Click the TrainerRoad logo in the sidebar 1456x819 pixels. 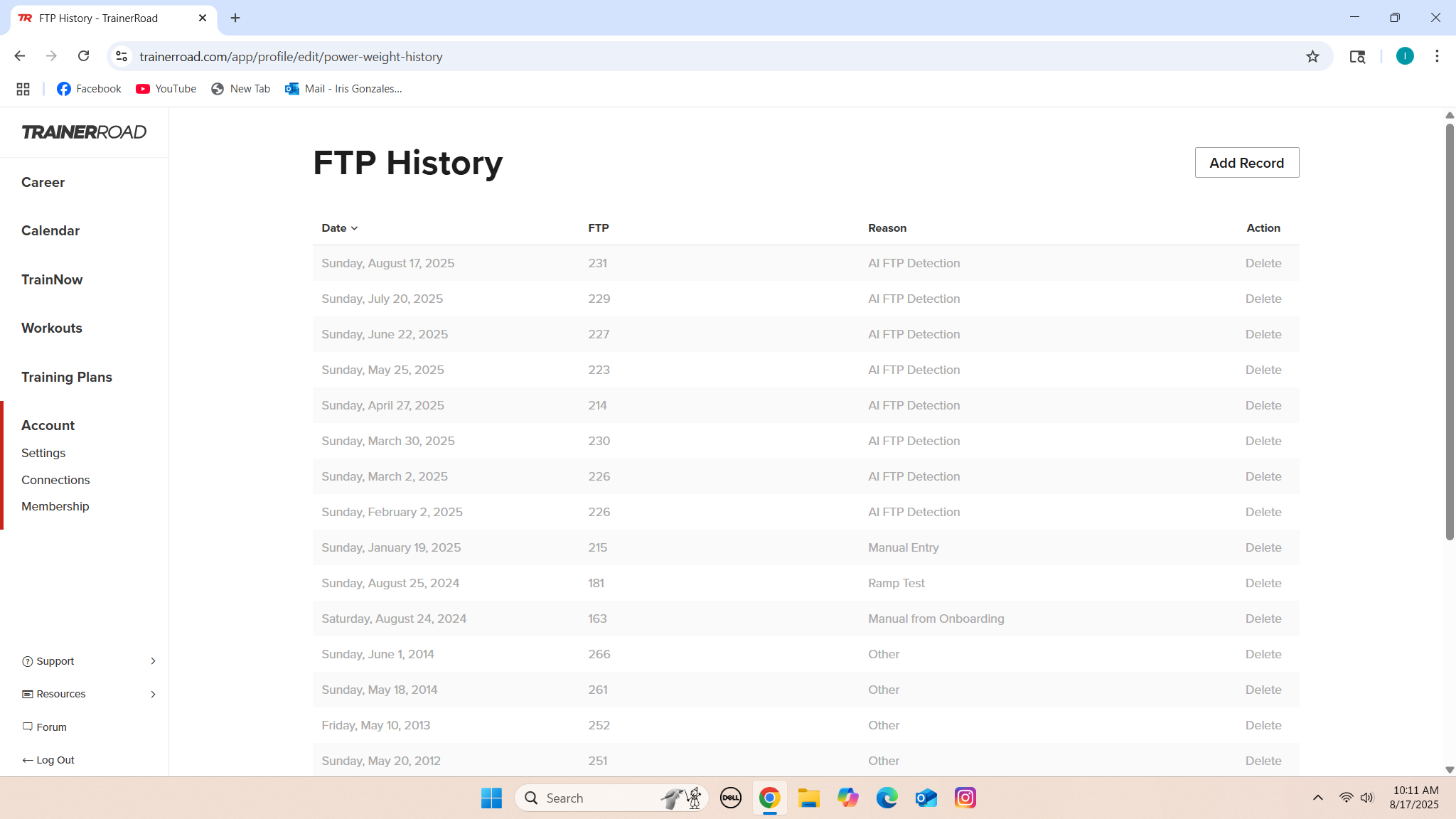pyautogui.click(x=84, y=132)
